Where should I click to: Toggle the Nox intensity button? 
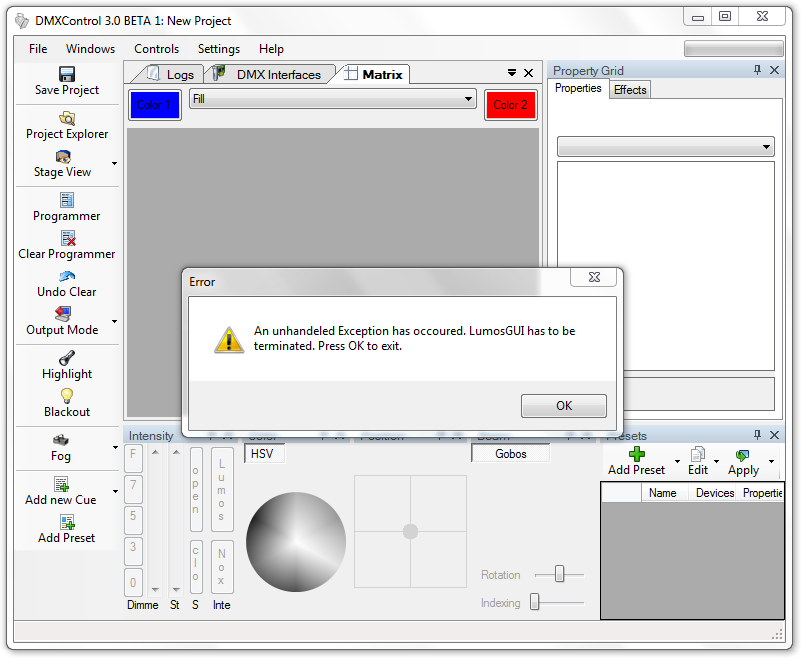point(222,567)
